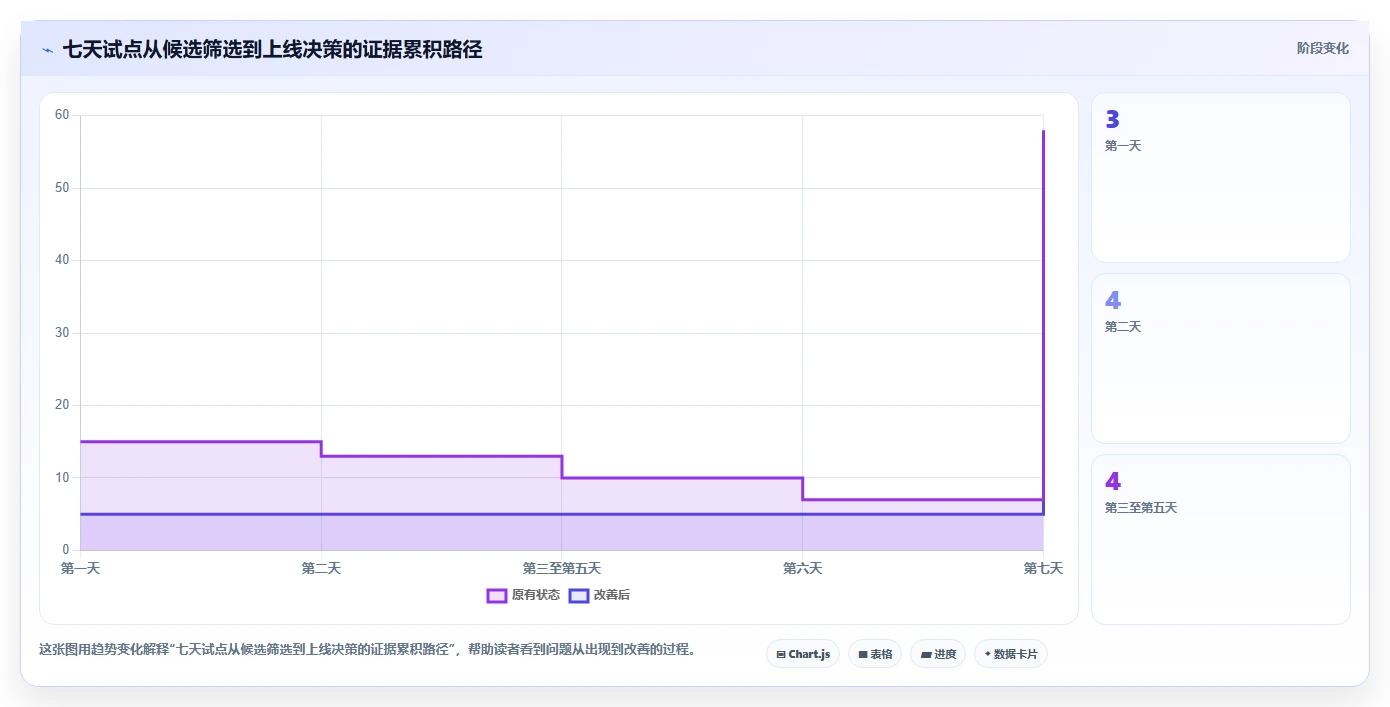1390x707 pixels.
Task: Click the sparkle icon in 数据卡片 chip
Action: pyautogui.click(x=987, y=654)
